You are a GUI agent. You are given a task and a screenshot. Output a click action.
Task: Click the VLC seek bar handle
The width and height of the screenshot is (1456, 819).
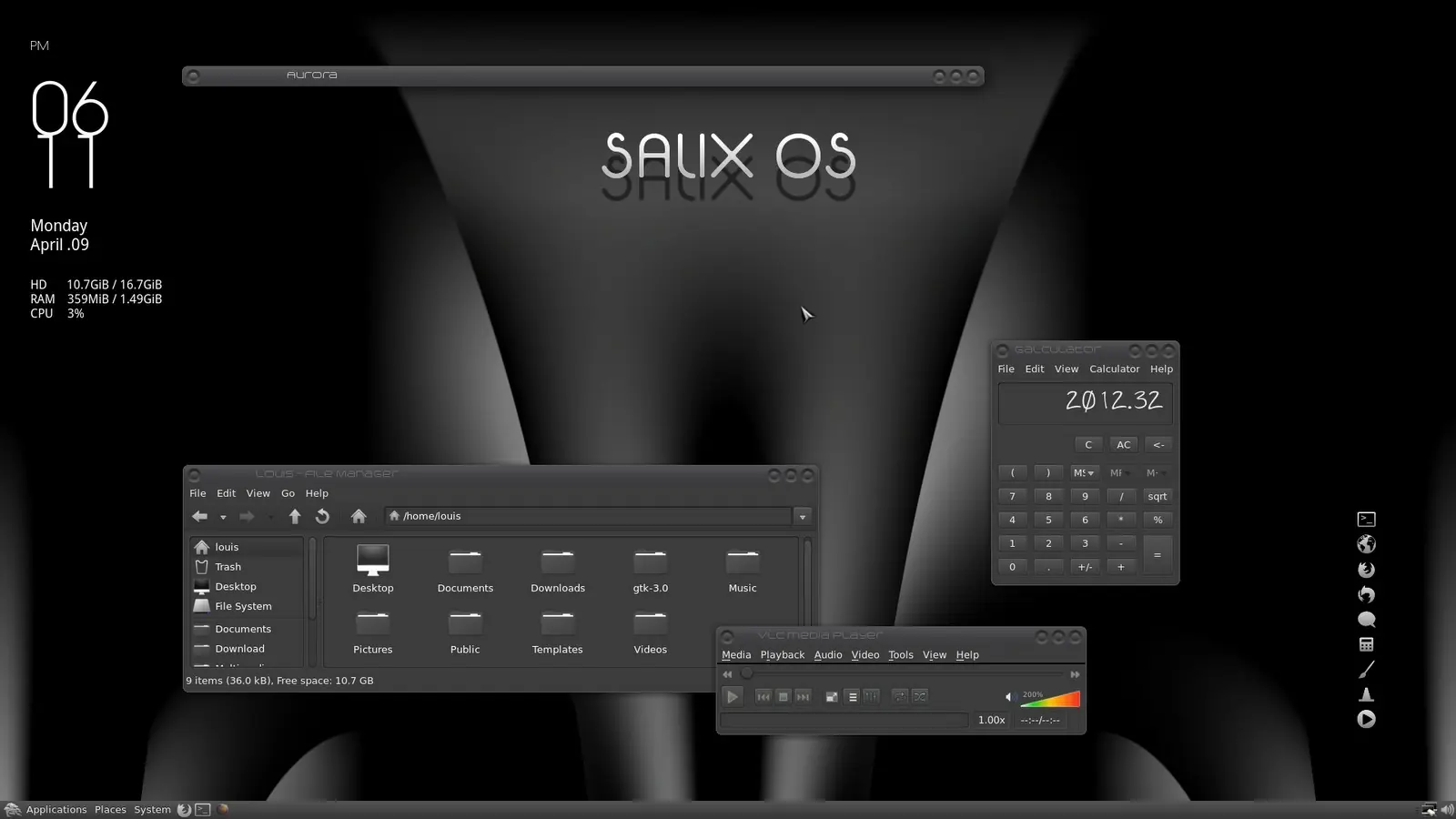pos(746,674)
